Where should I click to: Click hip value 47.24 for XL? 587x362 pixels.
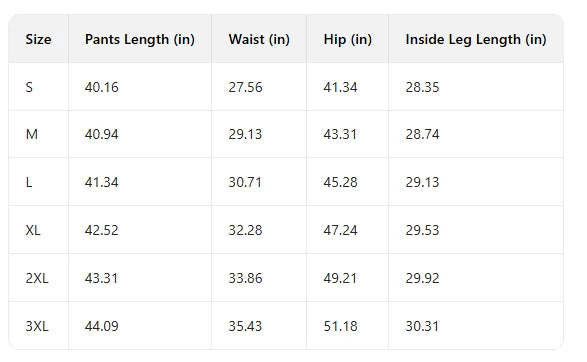[x=340, y=230]
